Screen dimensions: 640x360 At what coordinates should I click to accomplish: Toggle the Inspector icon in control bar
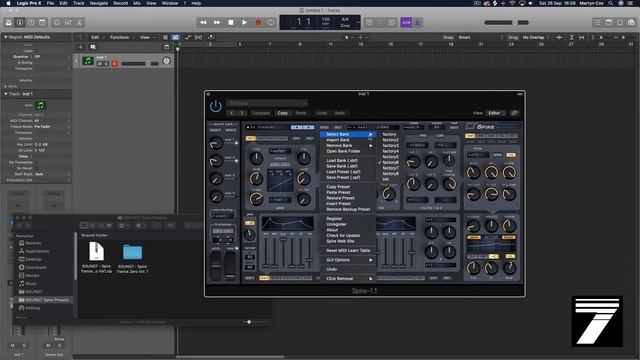click(20, 22)
